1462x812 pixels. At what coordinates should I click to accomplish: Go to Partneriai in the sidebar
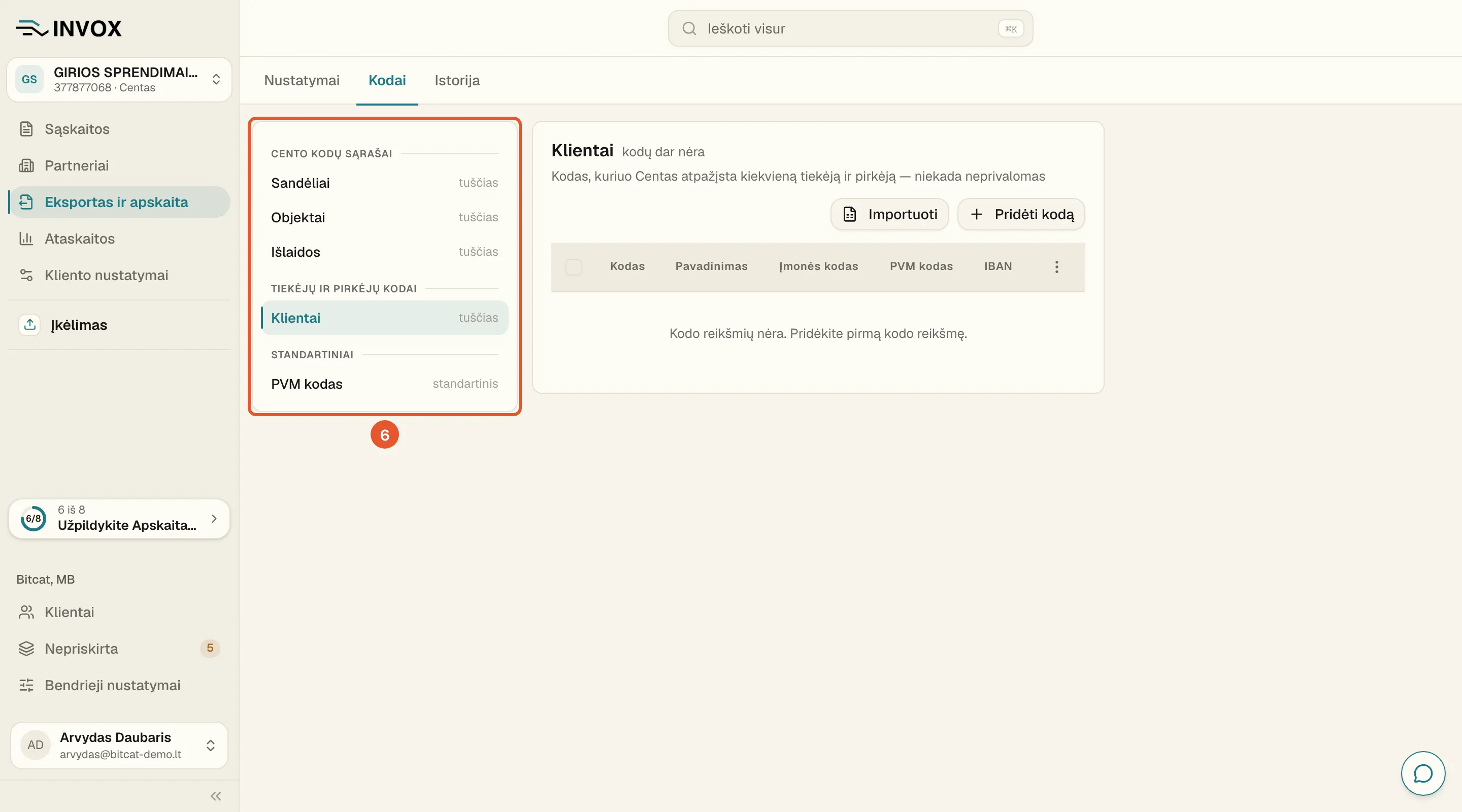tap(119, 165)
